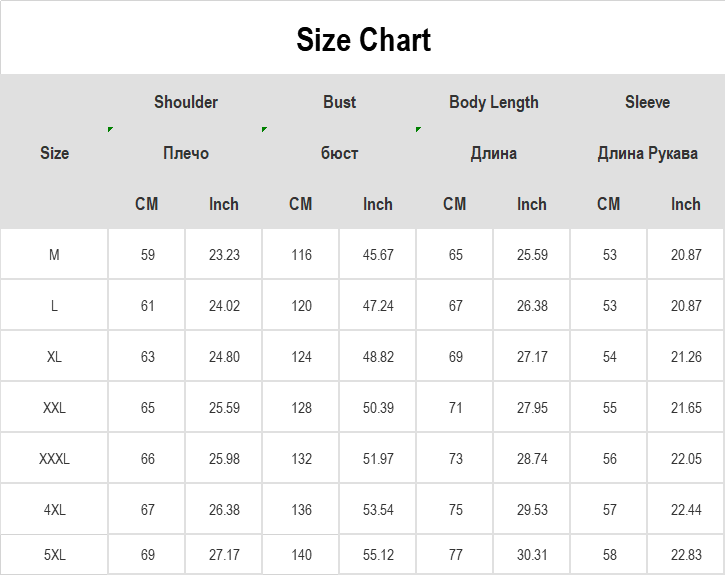Click the sleeve inch cell 22.44
Image resolution: width=725 pixels, height=575 pixels.
[x=686, y=509]
